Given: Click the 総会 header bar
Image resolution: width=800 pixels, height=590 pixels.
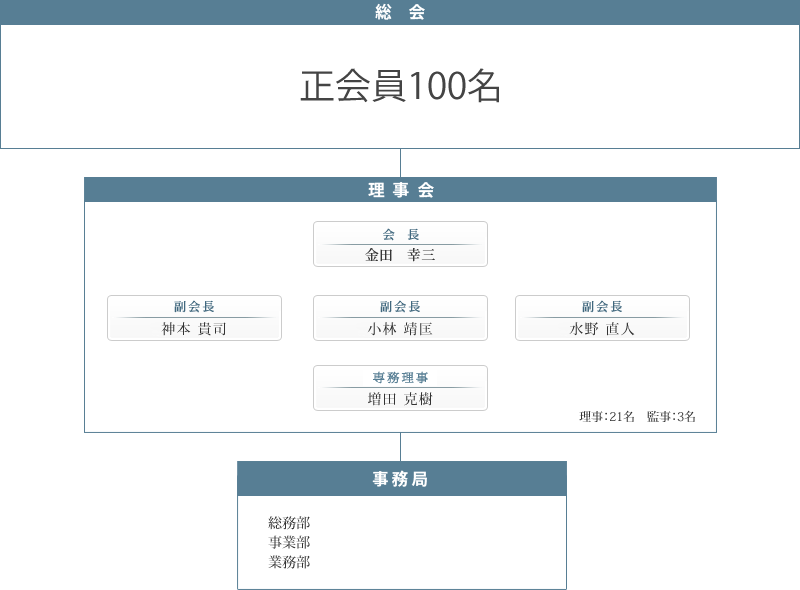Looking at the screenshot, I should [x=400, y=12].
